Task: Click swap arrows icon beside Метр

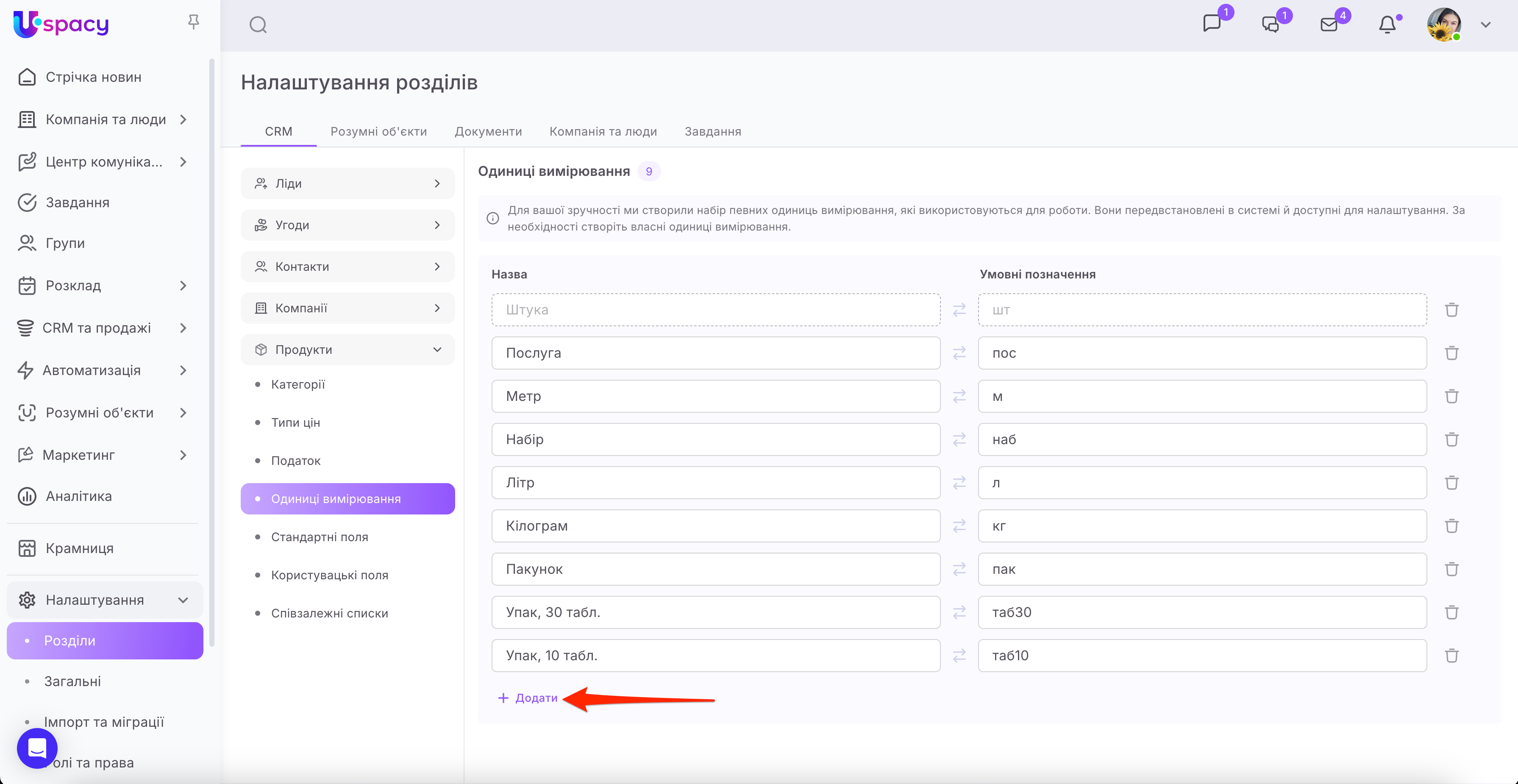Action: coord(959,396)
